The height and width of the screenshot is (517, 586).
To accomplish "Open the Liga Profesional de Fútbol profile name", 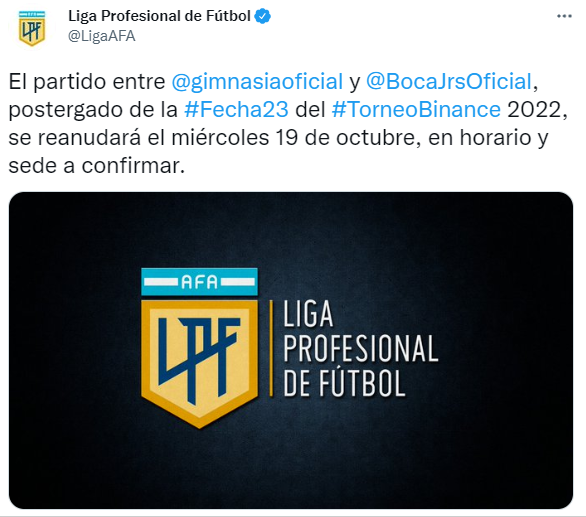I will click(x=159, y=16).
